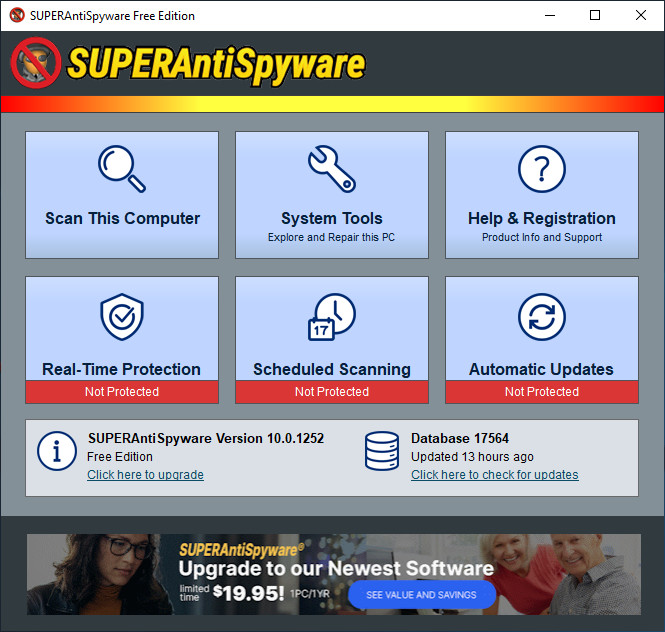Viewport: 665px width, 632px height.
Task: Click Not Protected under Scheduled Scanning
Action: tap(332, 392)
